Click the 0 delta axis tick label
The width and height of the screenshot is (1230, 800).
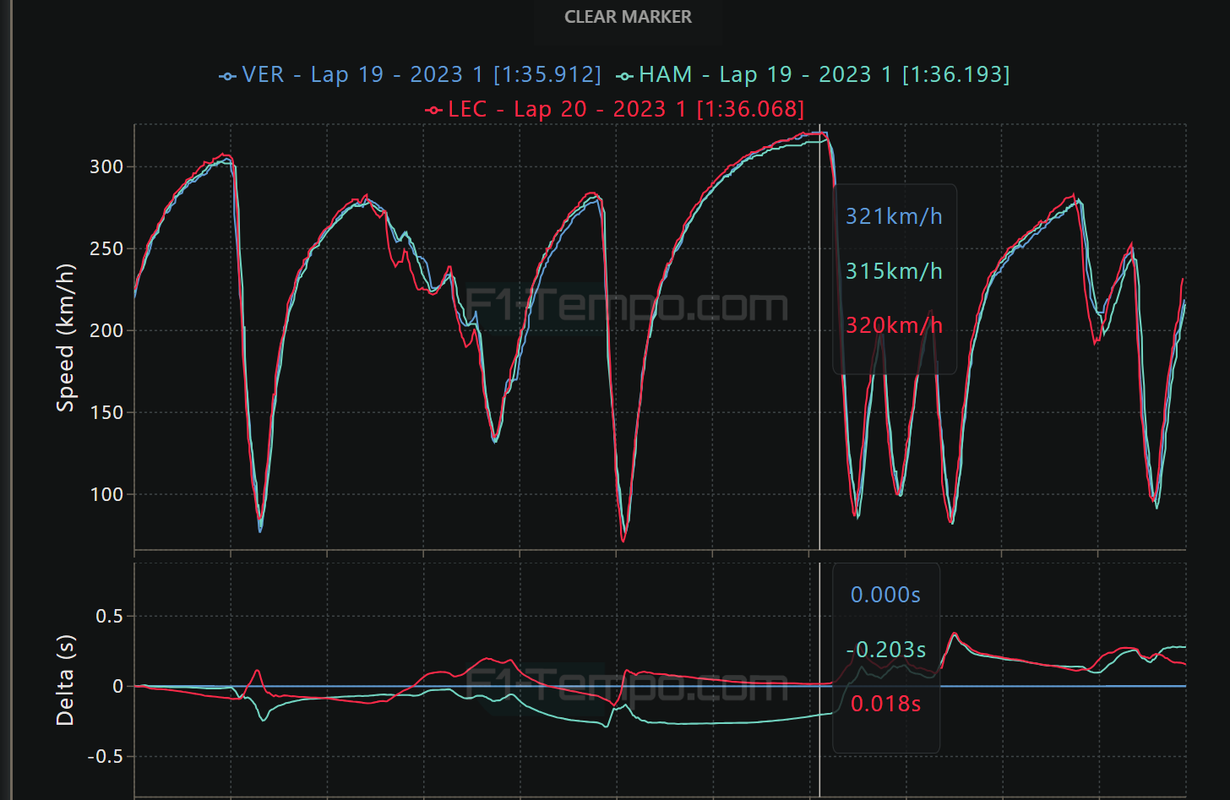point(117,687)
